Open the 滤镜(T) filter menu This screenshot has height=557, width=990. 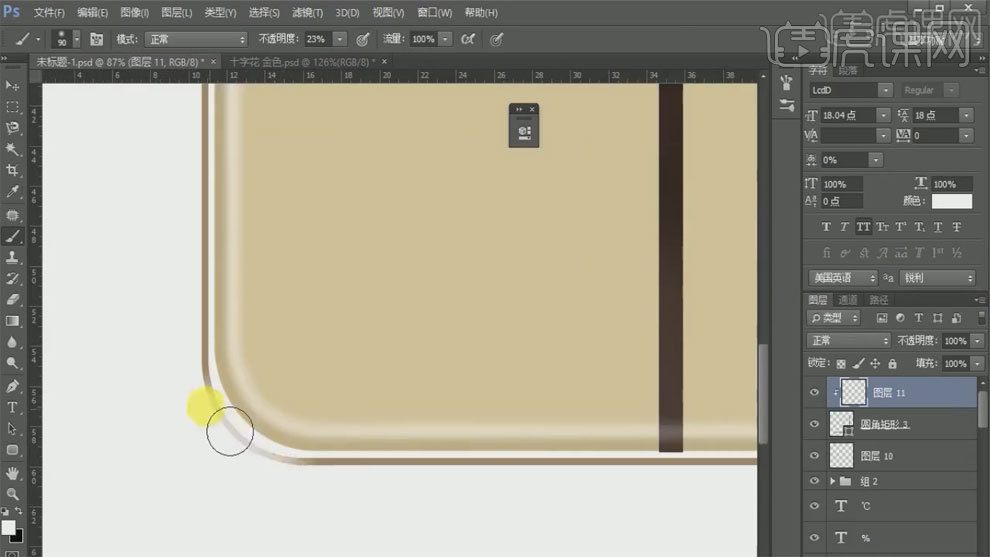pyautogui.click(x=308, y=13)
